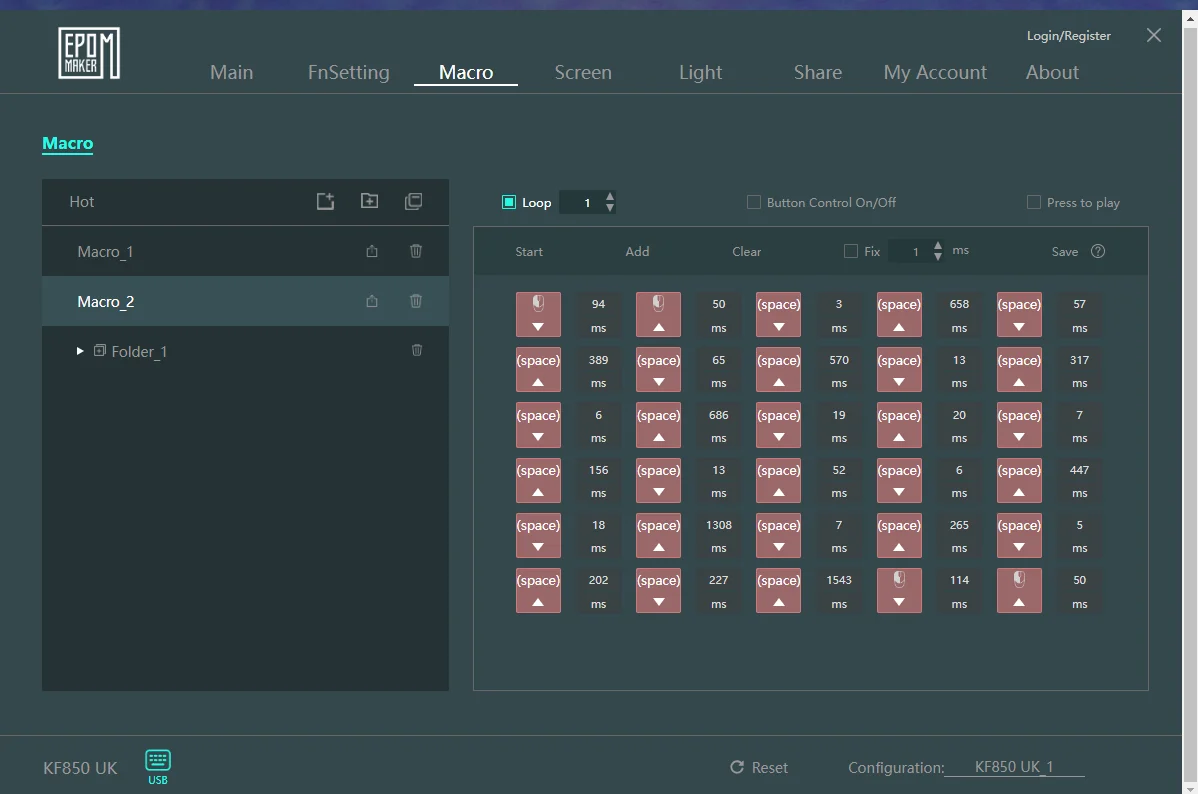Decrease the Fix ms value with down arrow
The image size is (1198, 794).
pos(938,257)
